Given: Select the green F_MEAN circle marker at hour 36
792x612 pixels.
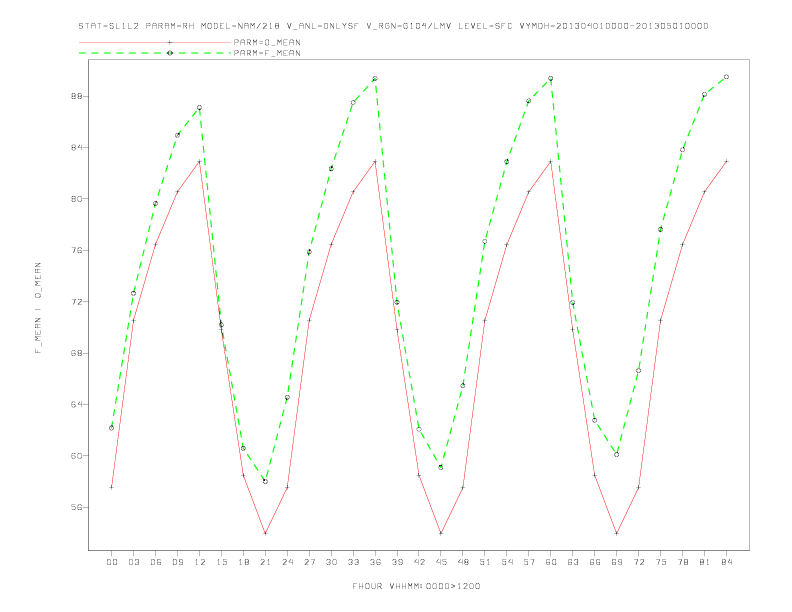Looking at the screenshot, I should [375, 79].
